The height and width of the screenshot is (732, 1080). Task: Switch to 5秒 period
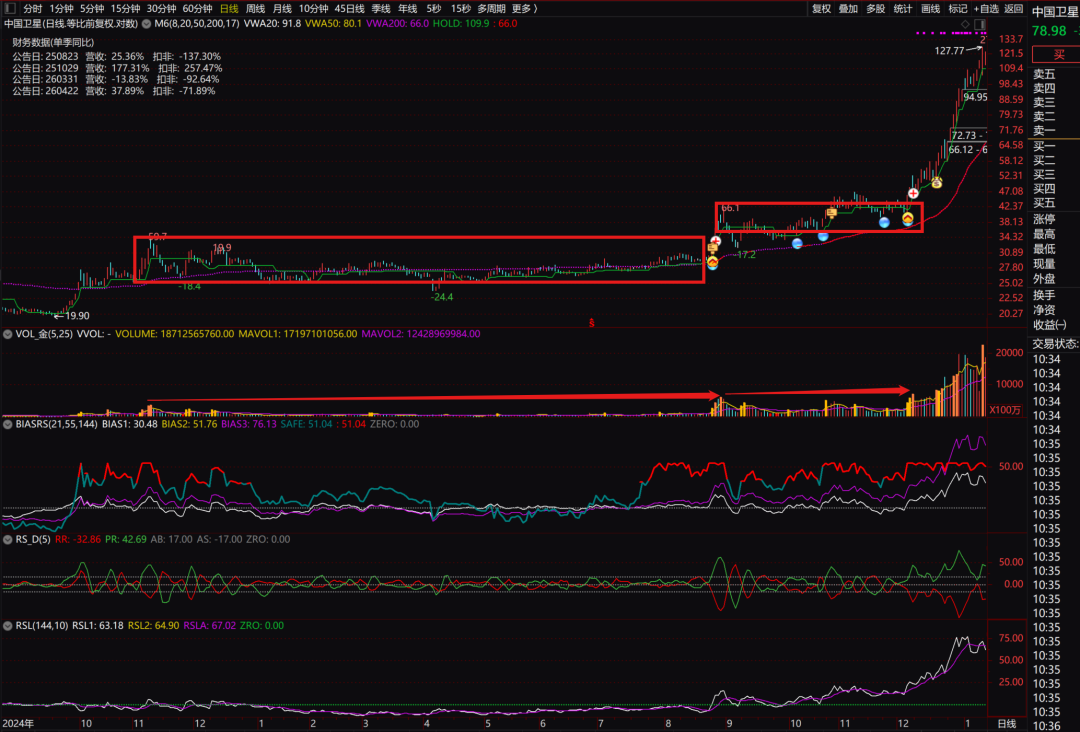point(433,9)
